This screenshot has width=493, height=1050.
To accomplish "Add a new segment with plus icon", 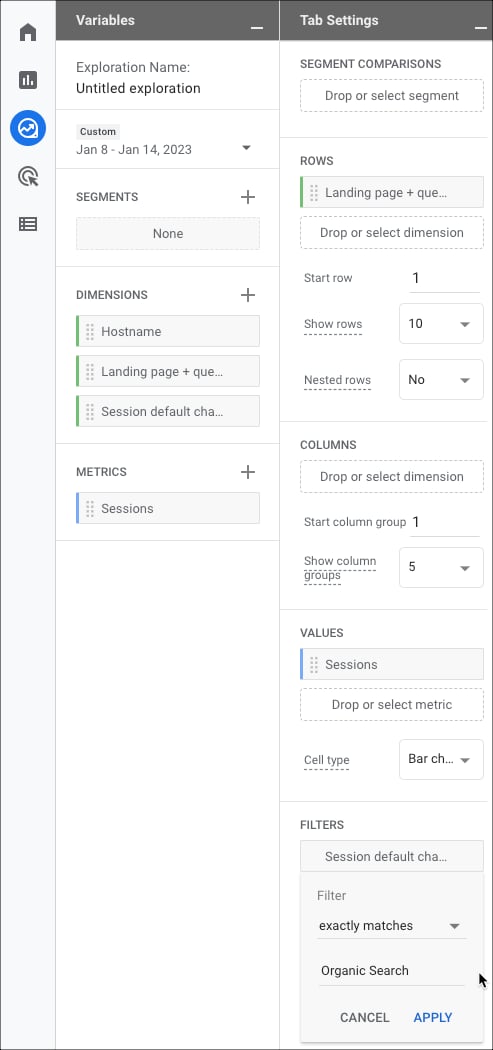I will [248, 197].
